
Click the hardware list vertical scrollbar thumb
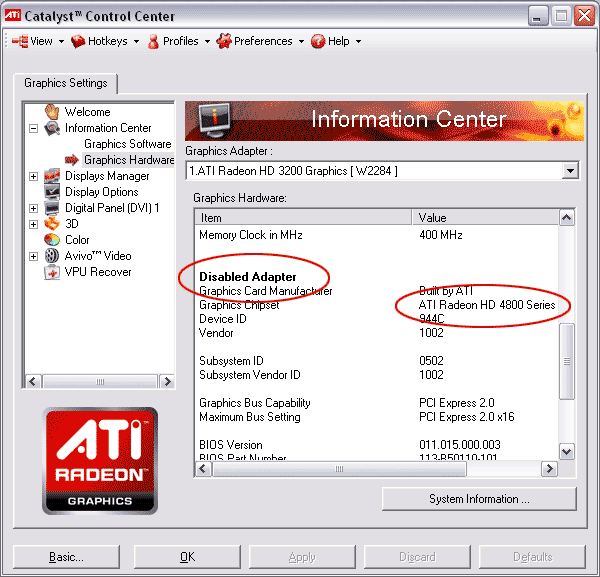[566, 361]
